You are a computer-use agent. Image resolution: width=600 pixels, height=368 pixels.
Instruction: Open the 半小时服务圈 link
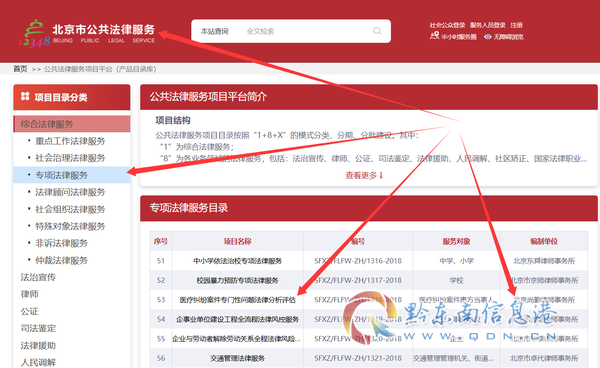tap(459, 37)
